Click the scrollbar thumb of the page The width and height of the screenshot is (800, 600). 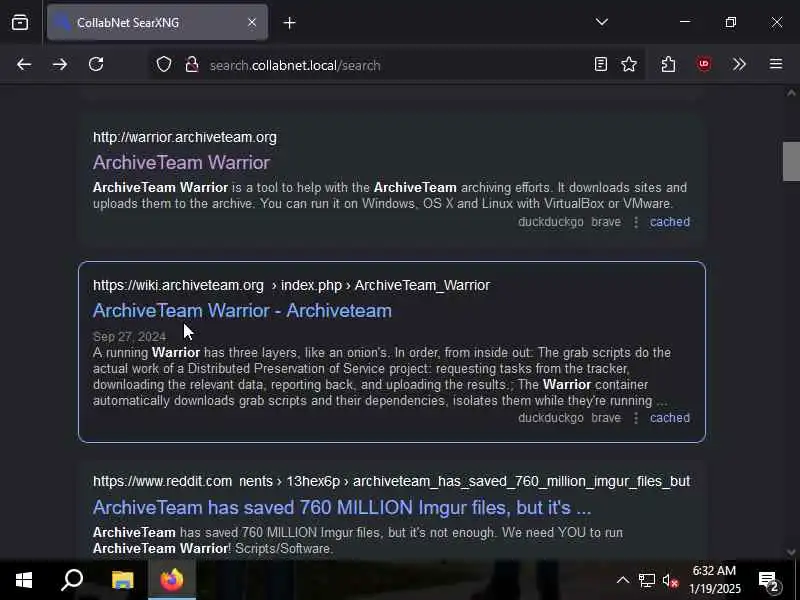click(791, 161)
